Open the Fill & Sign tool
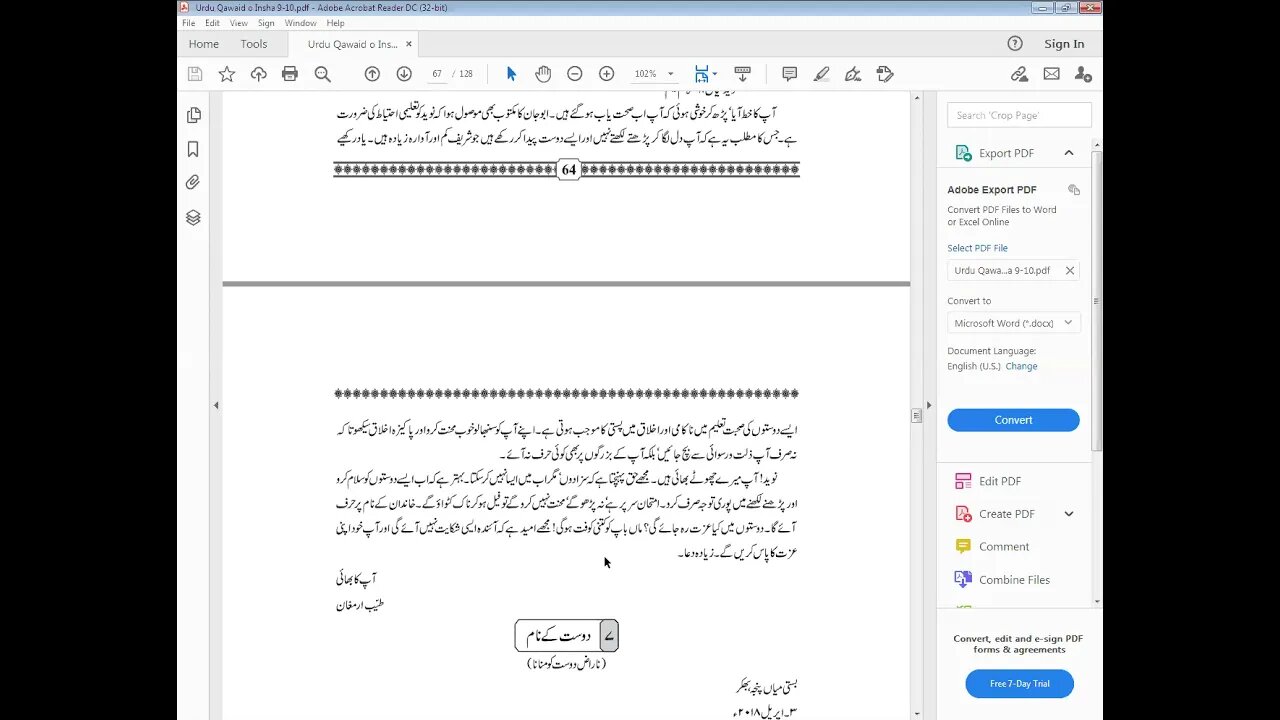The width and height of the screenshot is (1280, 720). pos(853,74)
